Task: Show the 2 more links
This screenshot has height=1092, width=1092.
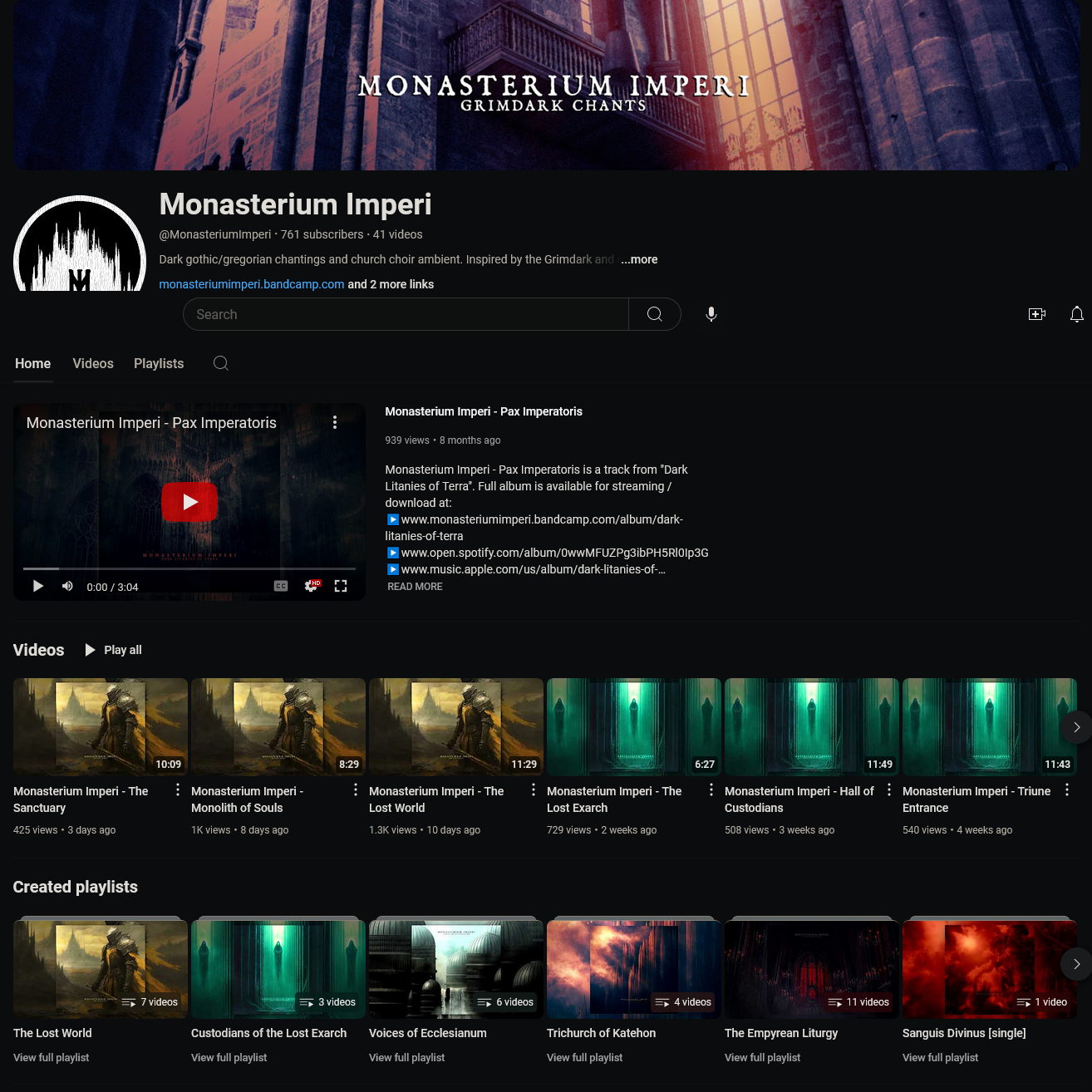Action: coord(391,284)
